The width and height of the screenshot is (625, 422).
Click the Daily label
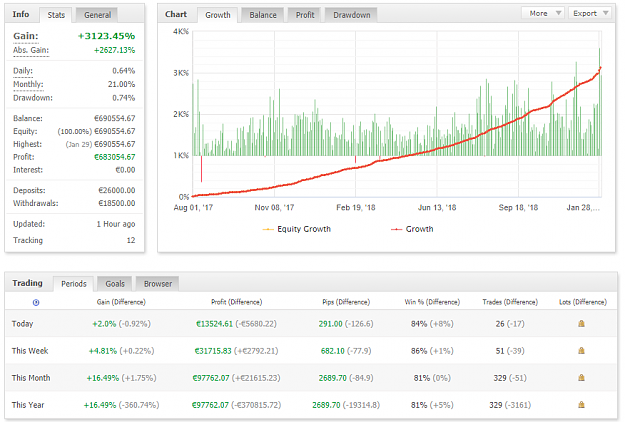[x=23, y=71]
